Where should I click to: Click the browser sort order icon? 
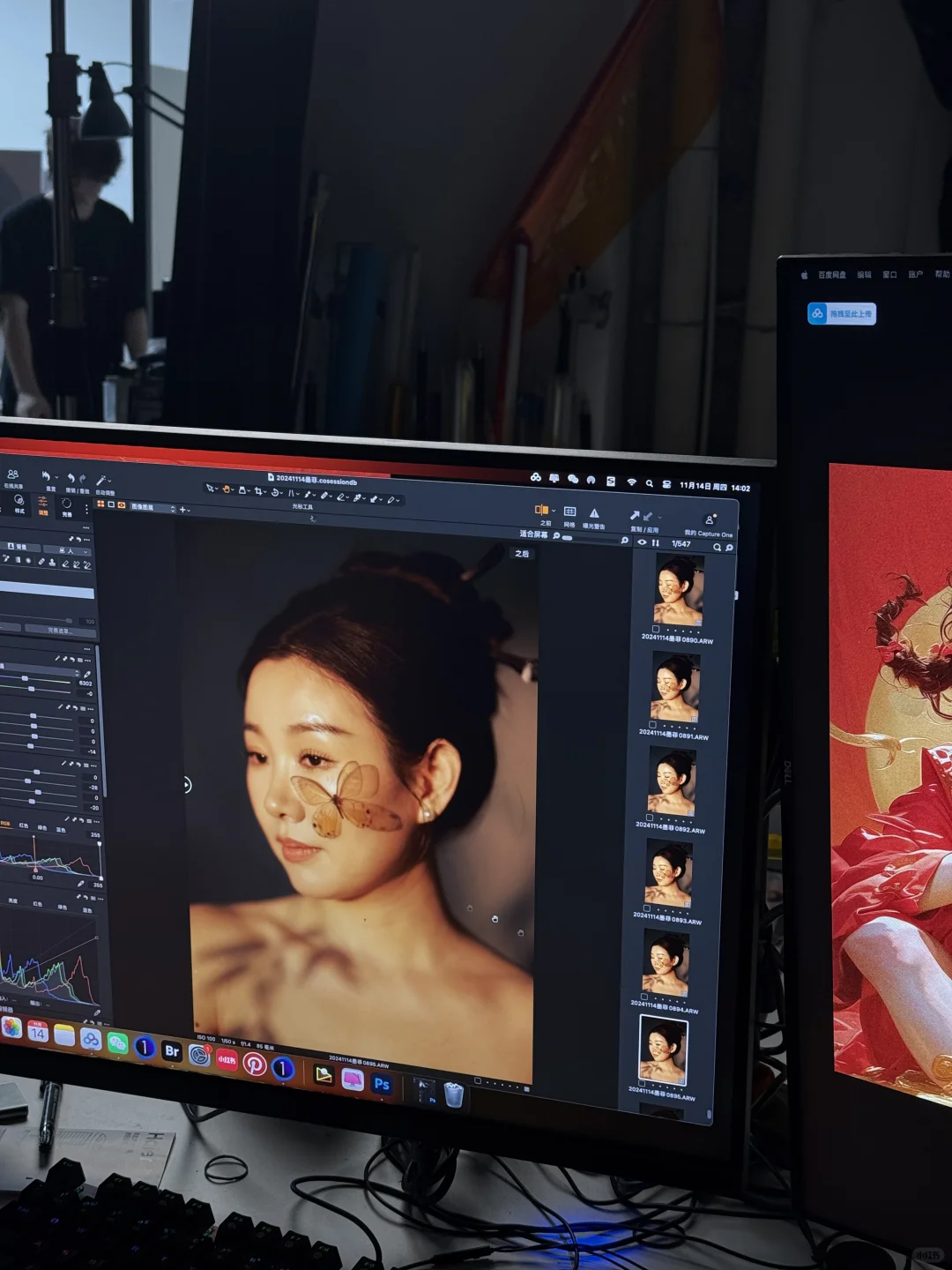(x=655, y=543)
